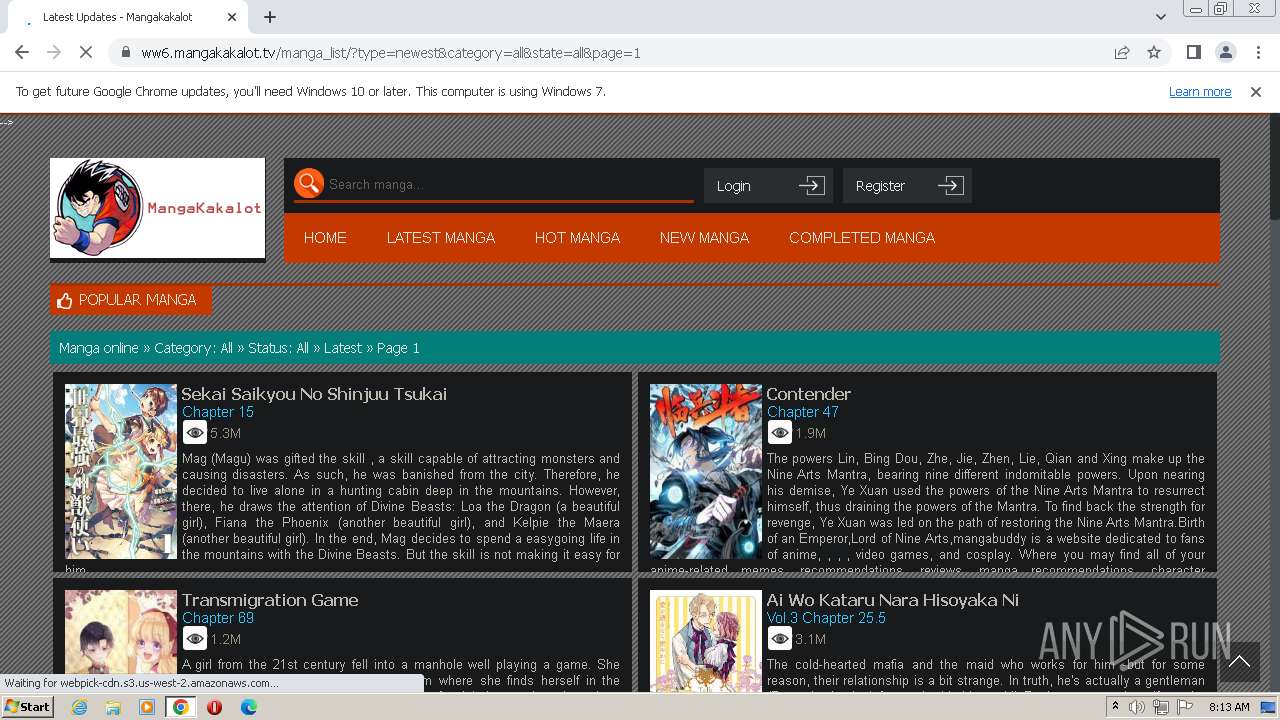Click the volume speaker tray icon
The height and width of the screenshot is (720, 1280).
(1137, 707)
